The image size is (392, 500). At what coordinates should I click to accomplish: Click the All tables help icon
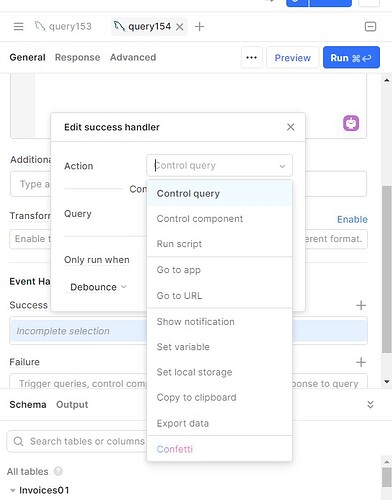coord(58,471)
